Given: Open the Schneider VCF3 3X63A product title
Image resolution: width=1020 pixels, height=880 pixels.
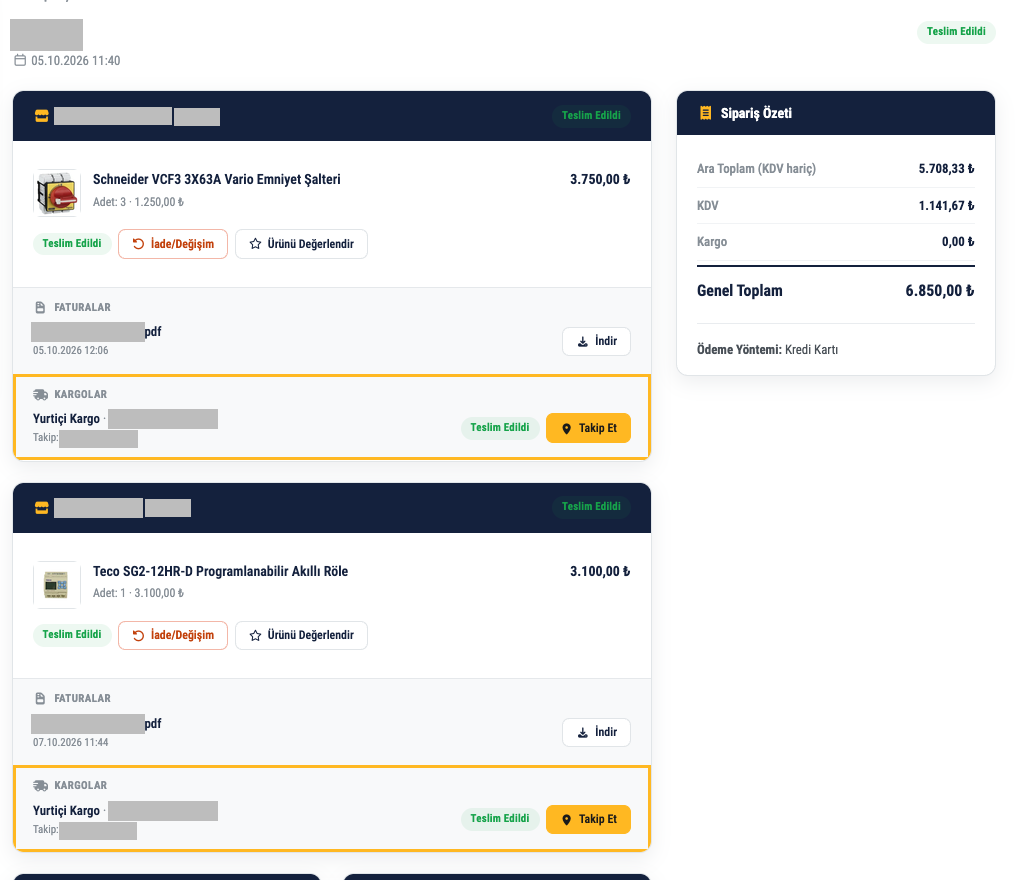Looking at the screenshot, I should point(217,180).
